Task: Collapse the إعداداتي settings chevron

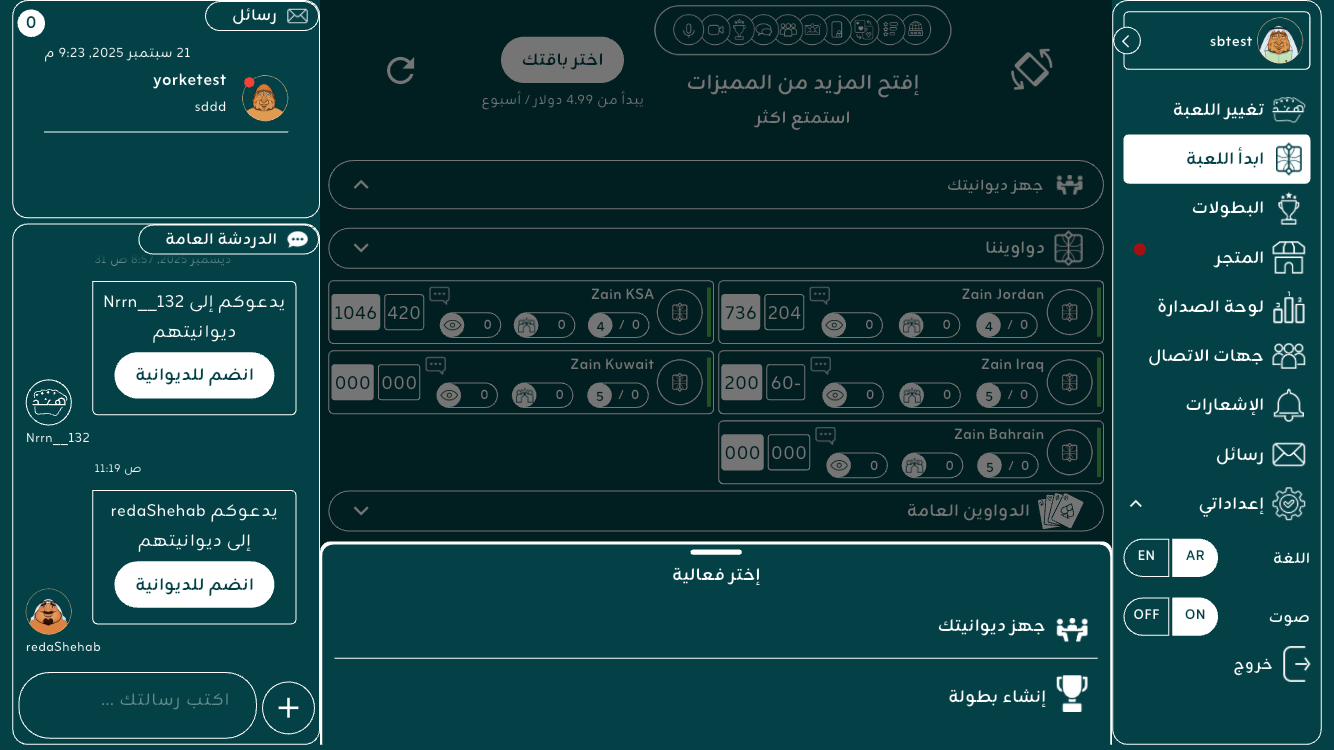Action: tap(1135, 504)
